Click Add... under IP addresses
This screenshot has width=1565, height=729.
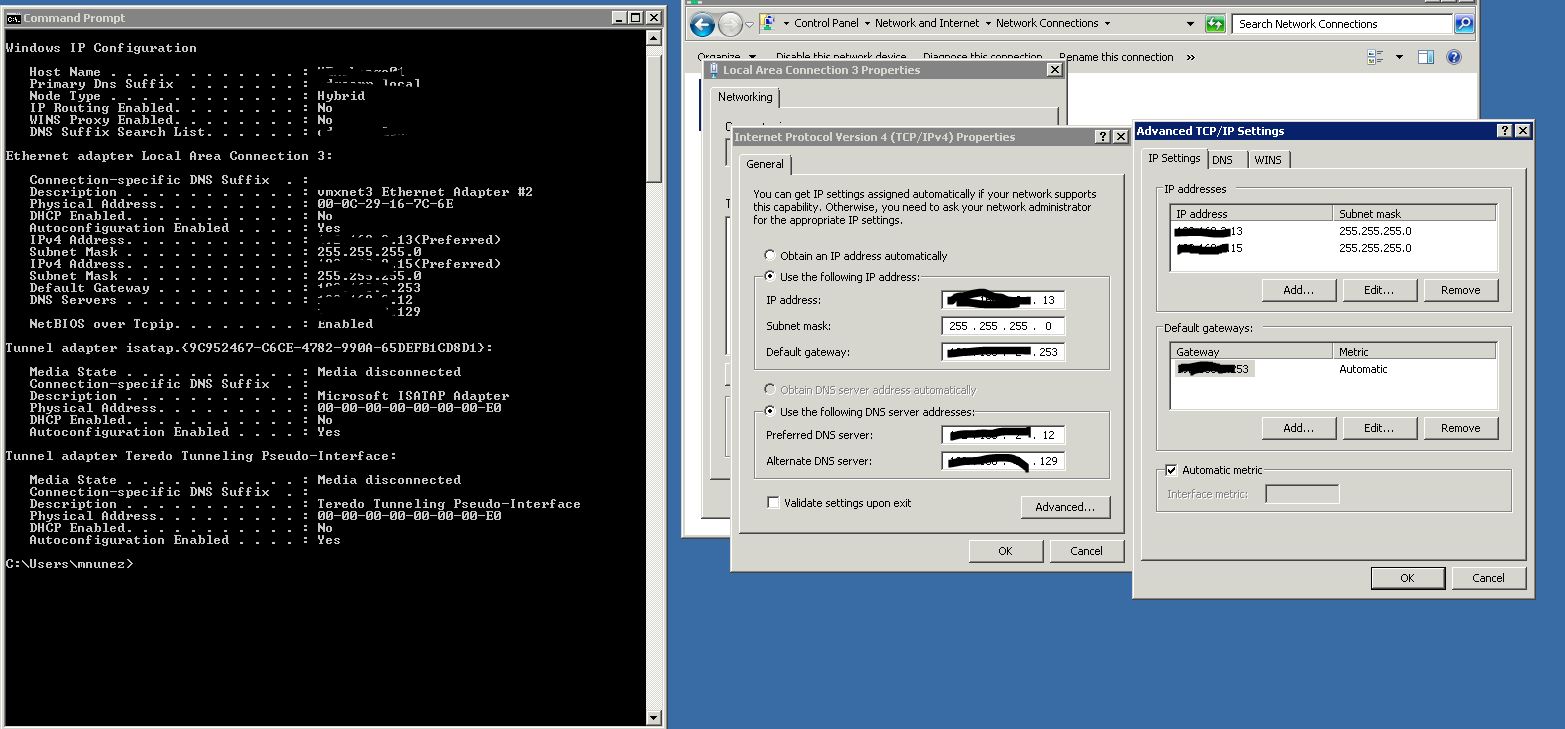click(x=1298, y=290)
